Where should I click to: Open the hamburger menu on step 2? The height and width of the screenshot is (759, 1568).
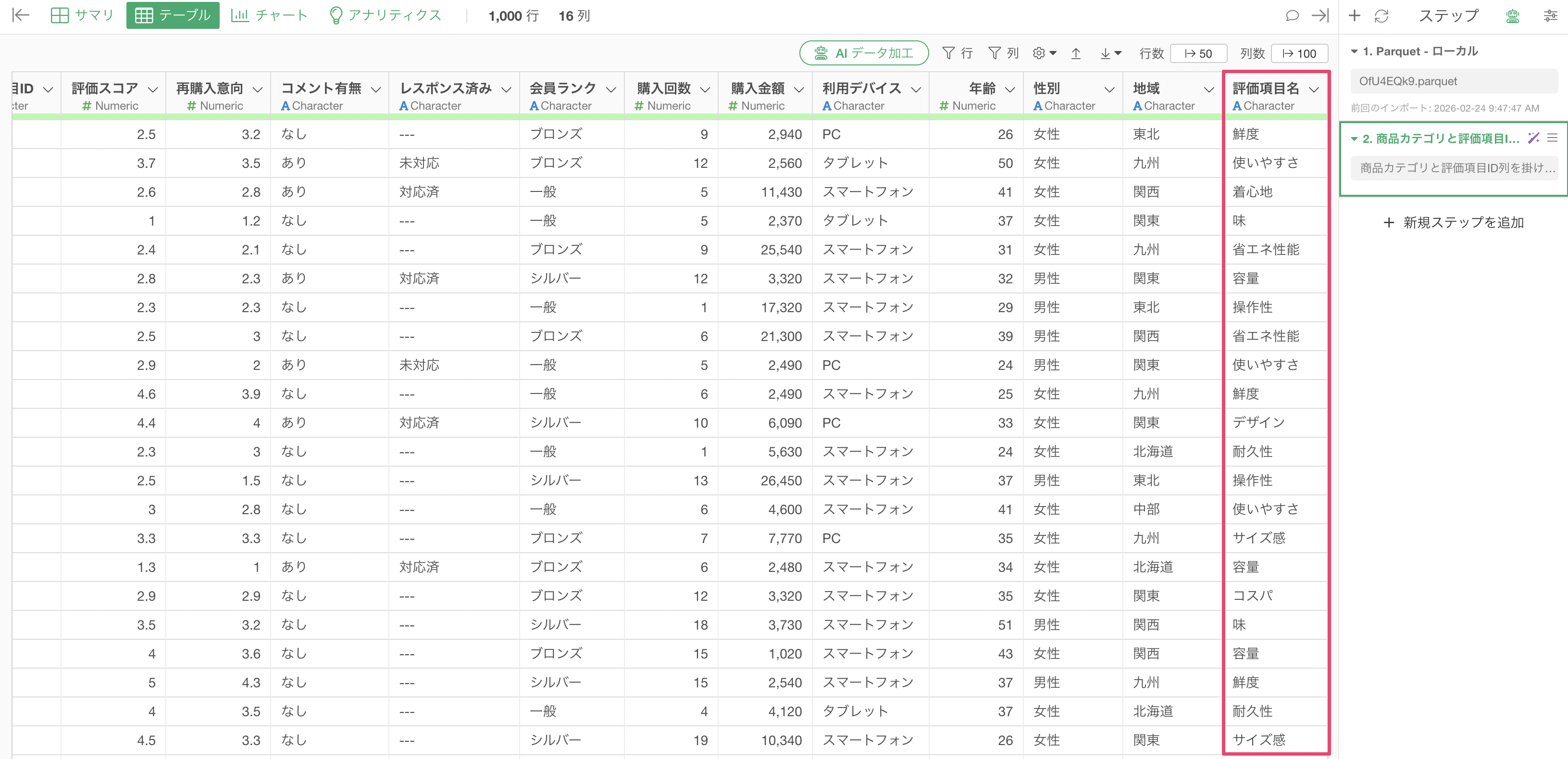tap(1552, 138)
